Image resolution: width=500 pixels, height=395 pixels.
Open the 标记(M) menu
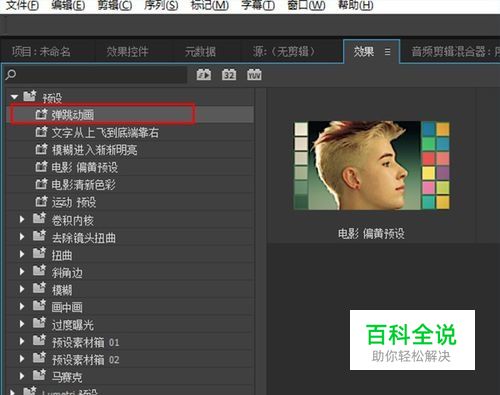210,5
